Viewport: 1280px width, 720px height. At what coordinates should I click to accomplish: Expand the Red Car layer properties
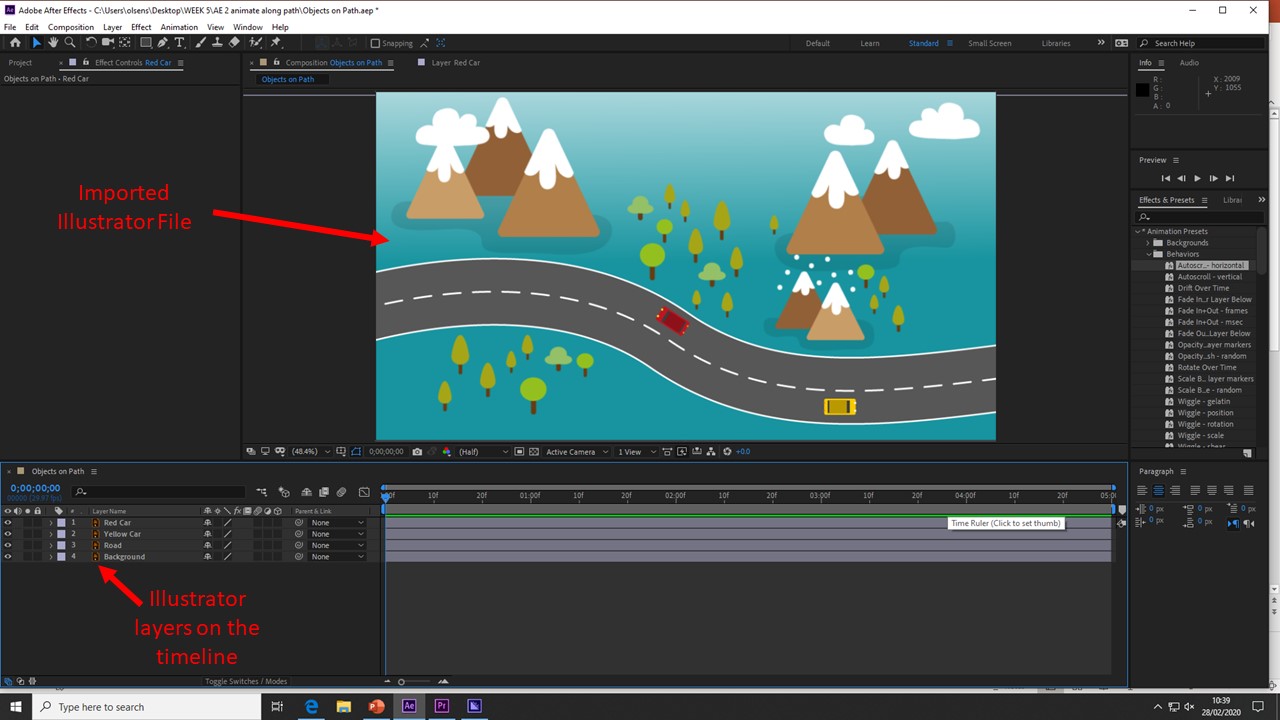pos(50,522)
